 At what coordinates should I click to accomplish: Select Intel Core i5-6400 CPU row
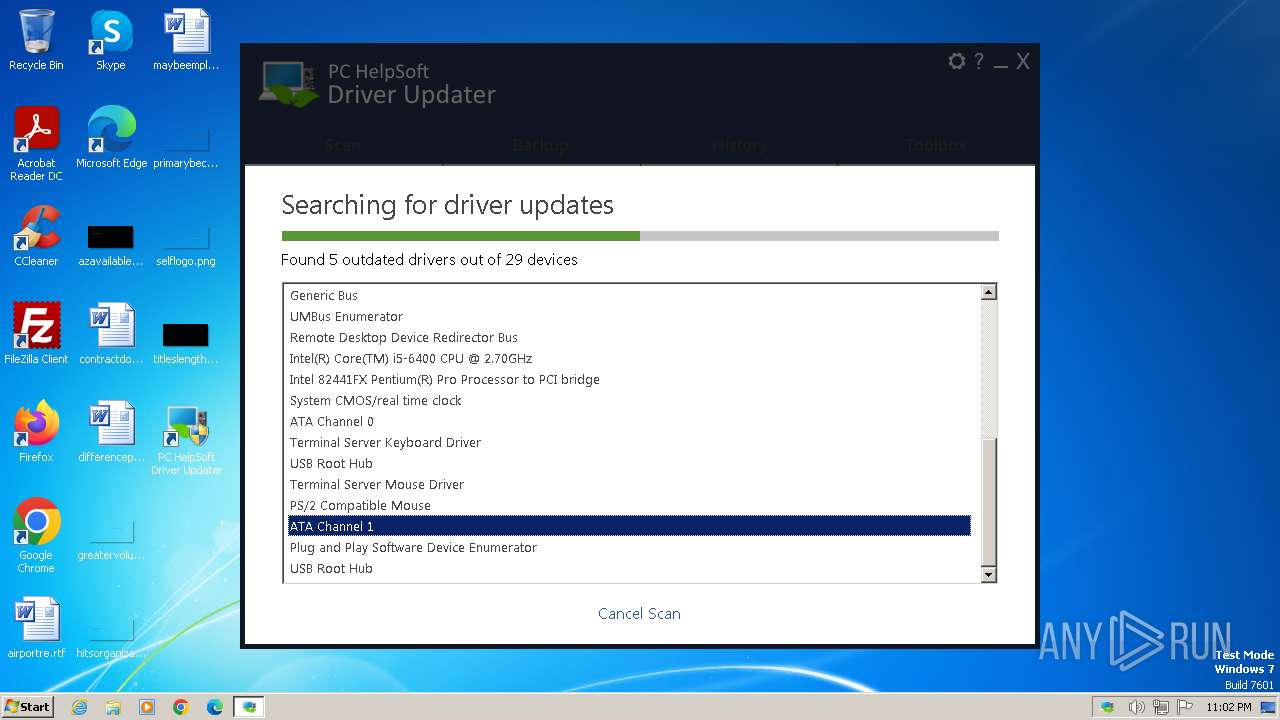[630, 359]
